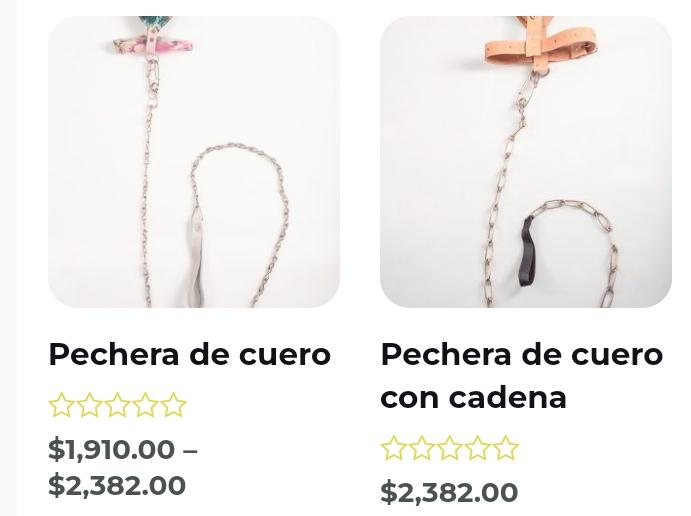The image size is (691, 516).
Task: Rate Pechera de cuero three stars
Action: pyautogui.click(x=117, y=405)
